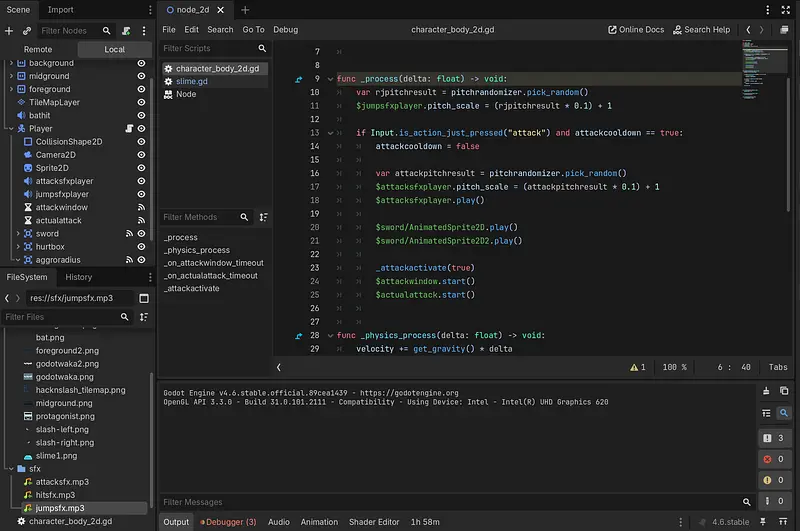Open the Debug menu

click(x=285, y=30)
